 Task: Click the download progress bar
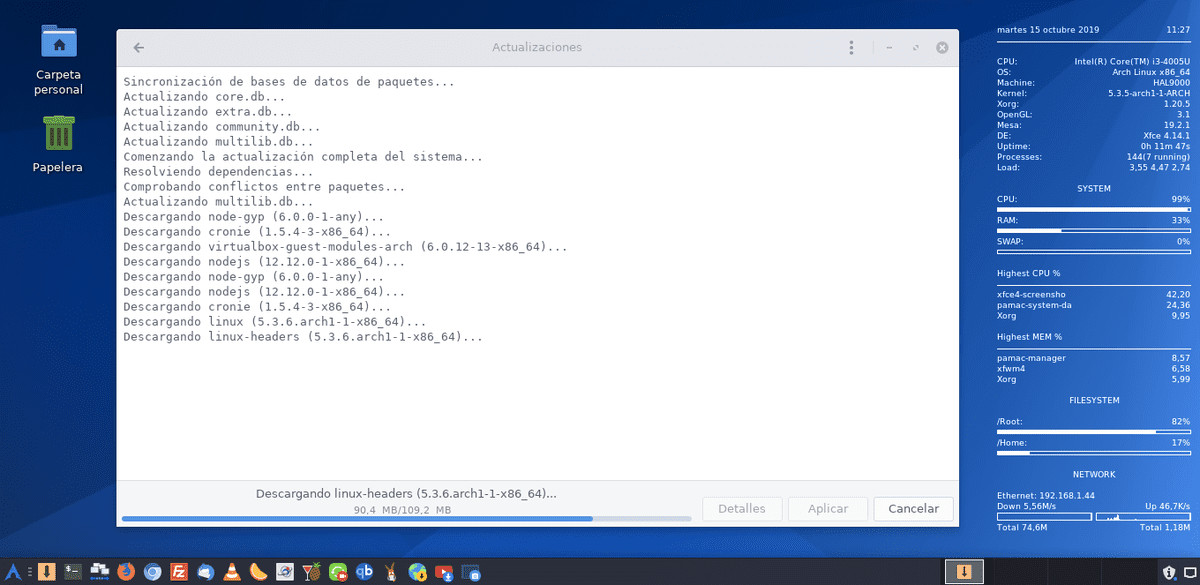(x=406, y=519)
